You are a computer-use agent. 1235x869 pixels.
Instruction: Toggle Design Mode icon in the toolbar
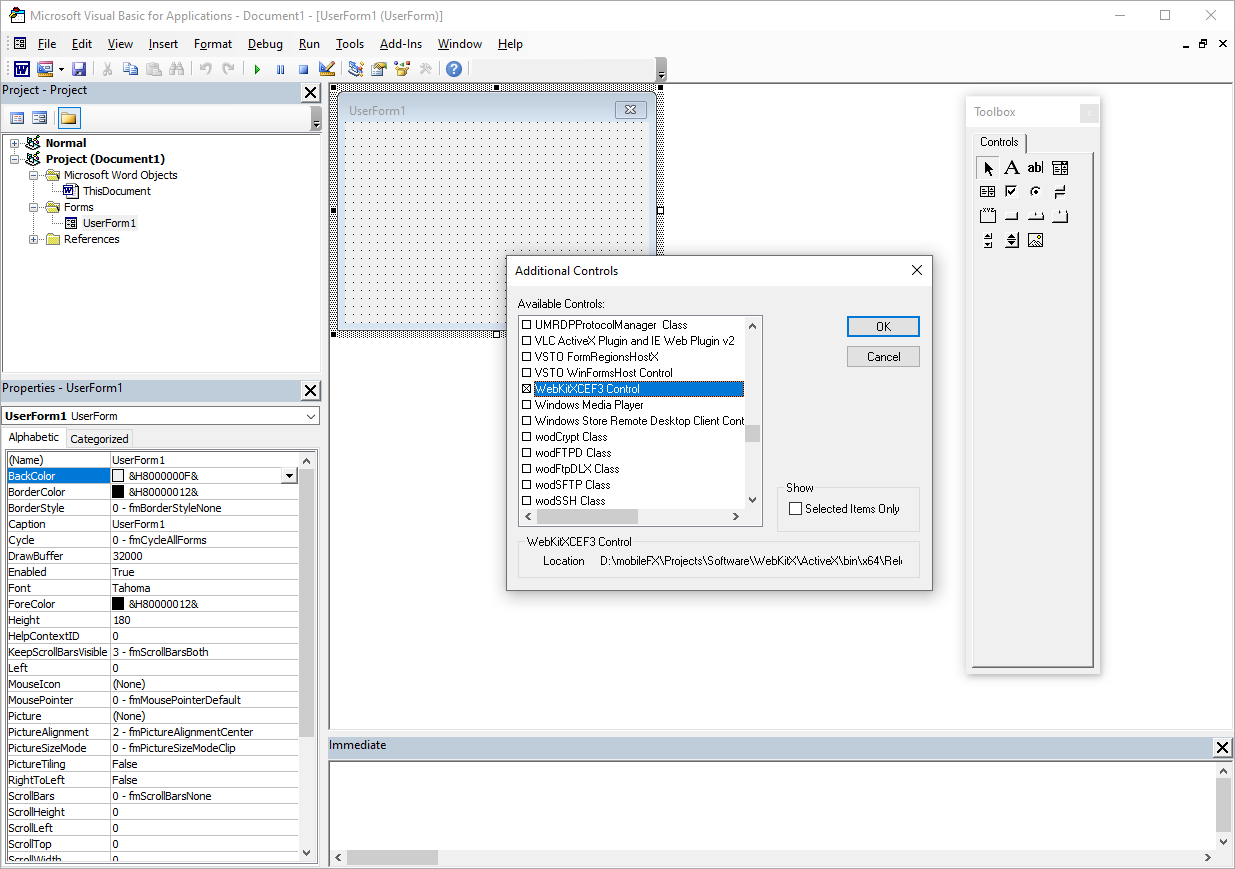coord(326,69)
